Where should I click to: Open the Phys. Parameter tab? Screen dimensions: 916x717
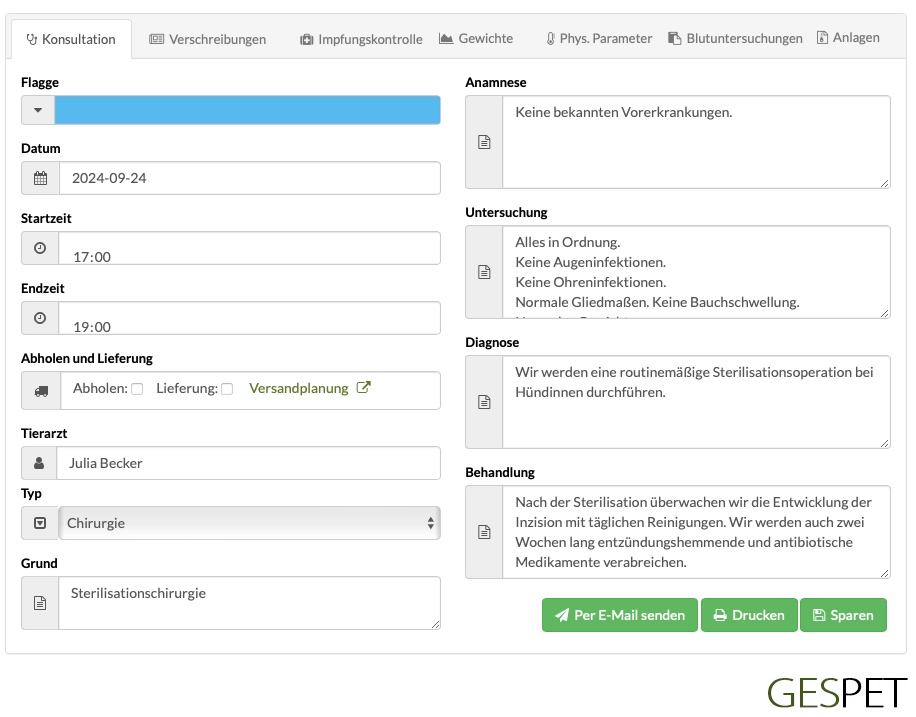pyautogui.click(x=599, y=39)
